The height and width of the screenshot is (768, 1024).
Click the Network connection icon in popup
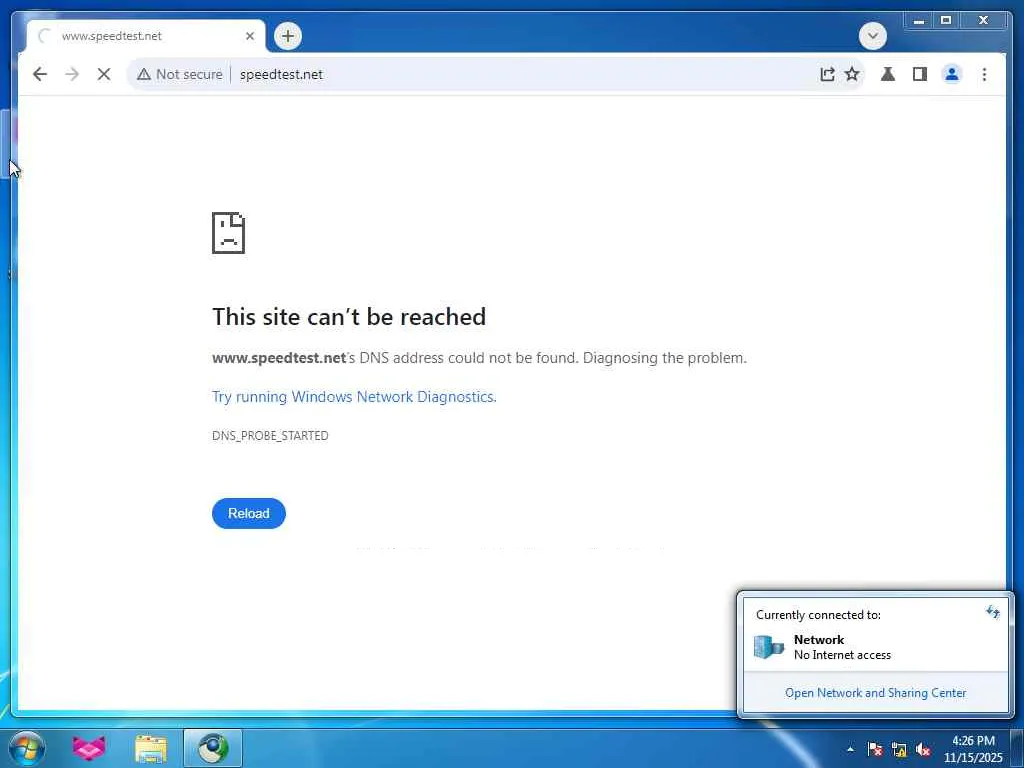769,646
